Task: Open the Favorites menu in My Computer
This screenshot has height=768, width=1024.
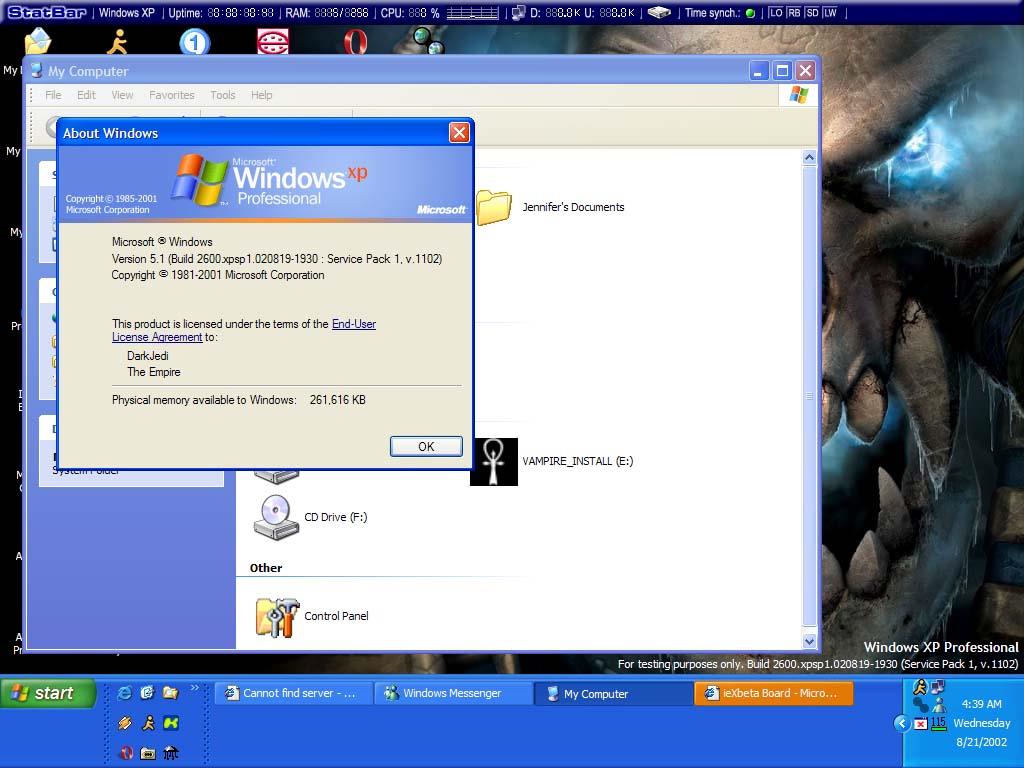Action: (x=172, y=95)
